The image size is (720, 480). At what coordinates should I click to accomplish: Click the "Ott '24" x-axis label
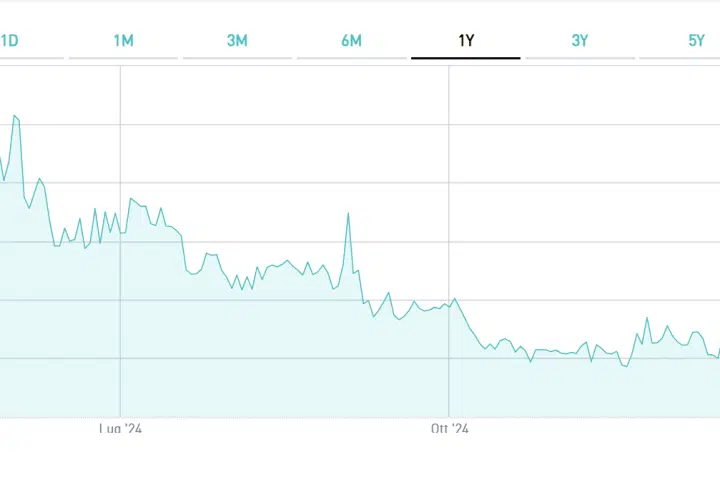coord(450,429)
